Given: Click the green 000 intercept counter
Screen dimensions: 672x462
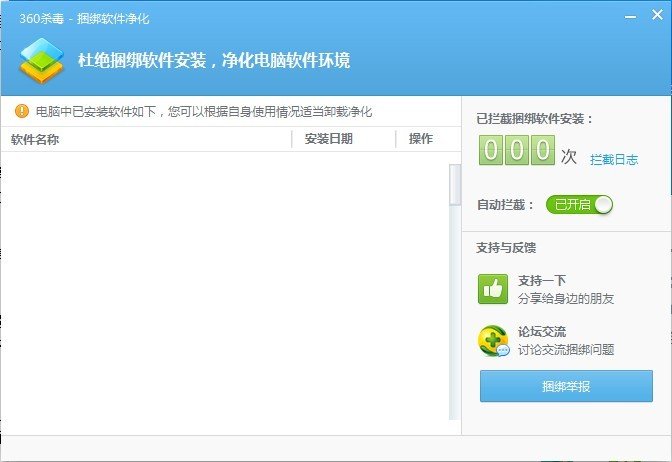Looking at the screenshot, I should tap(517, 150).
